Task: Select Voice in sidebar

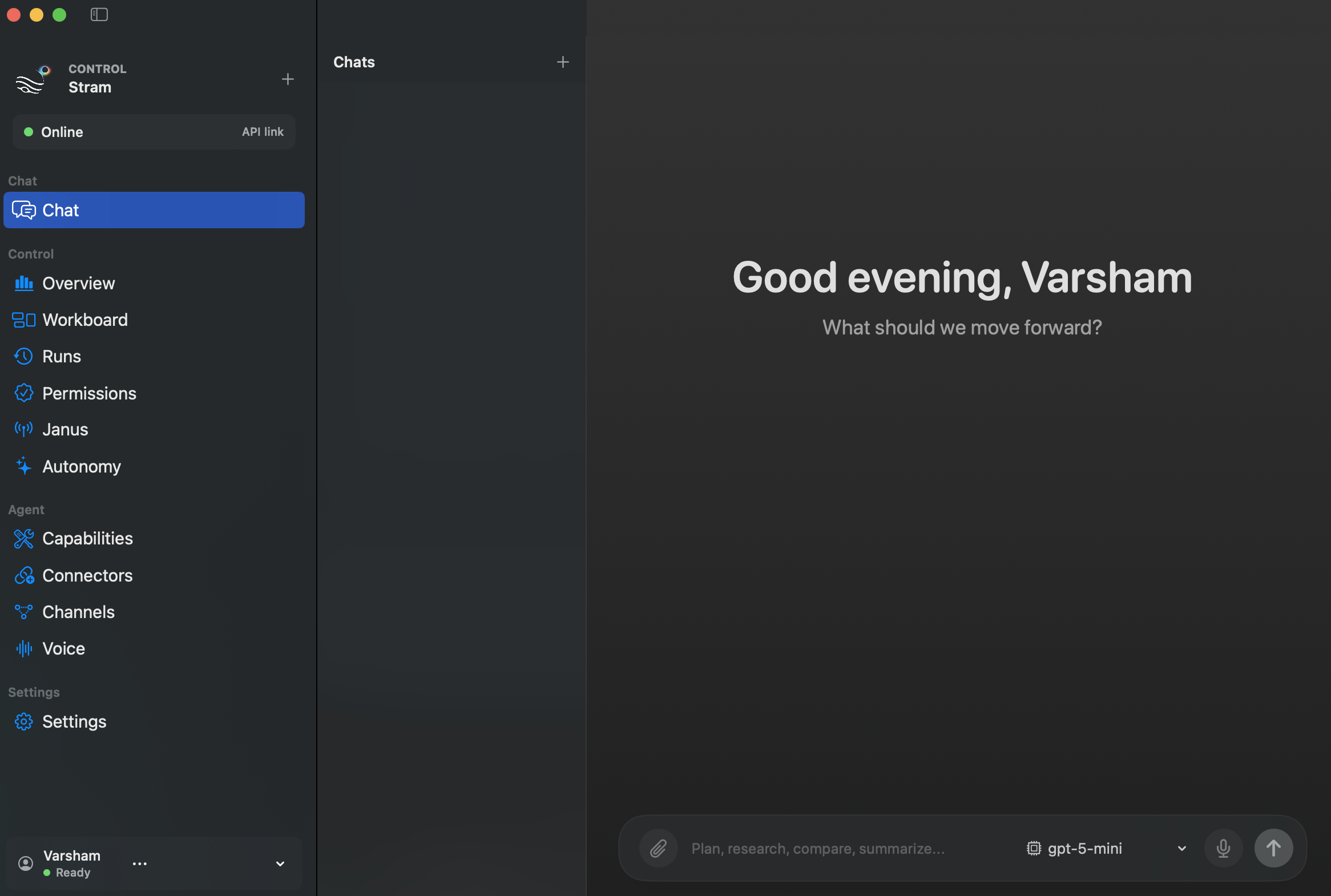Action: click(154, 648)
